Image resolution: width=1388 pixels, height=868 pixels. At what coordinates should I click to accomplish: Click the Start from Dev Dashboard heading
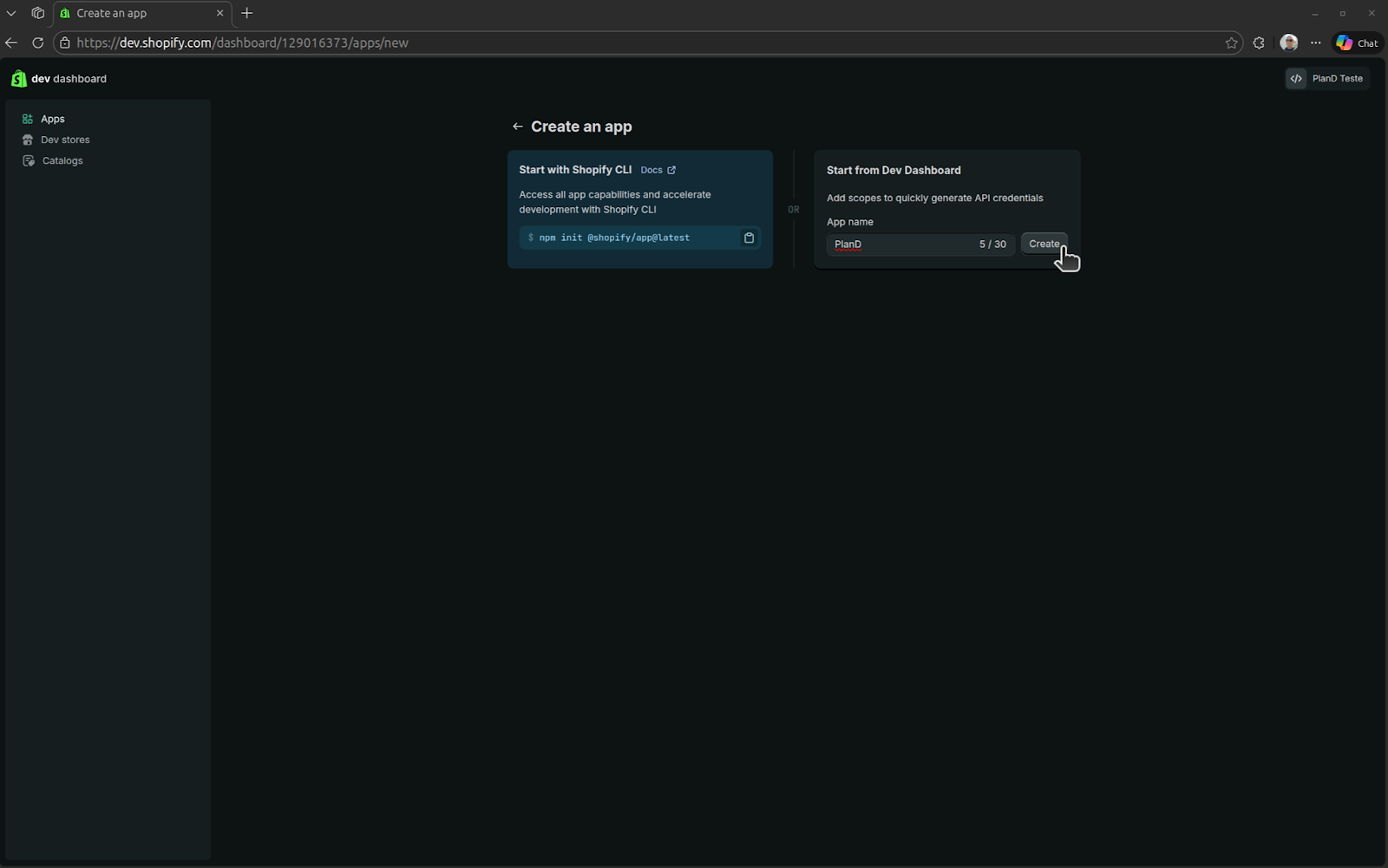pyautogui.click(x=894, y=170)
